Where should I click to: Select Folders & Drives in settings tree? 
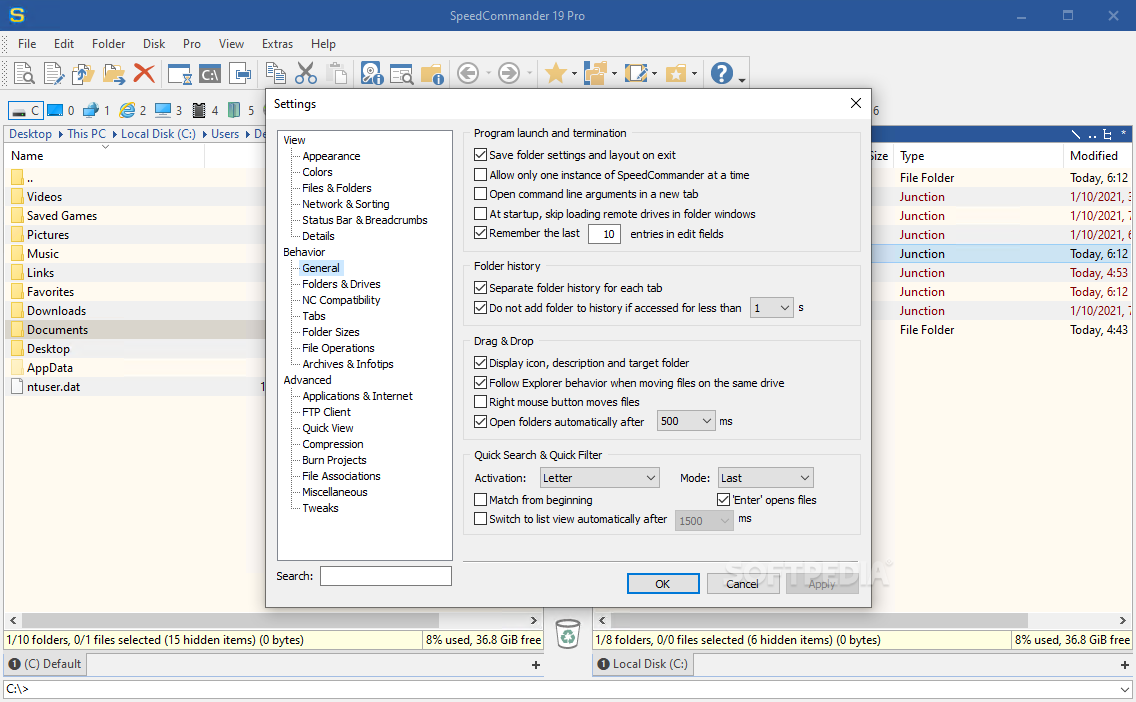pos(341,284)
